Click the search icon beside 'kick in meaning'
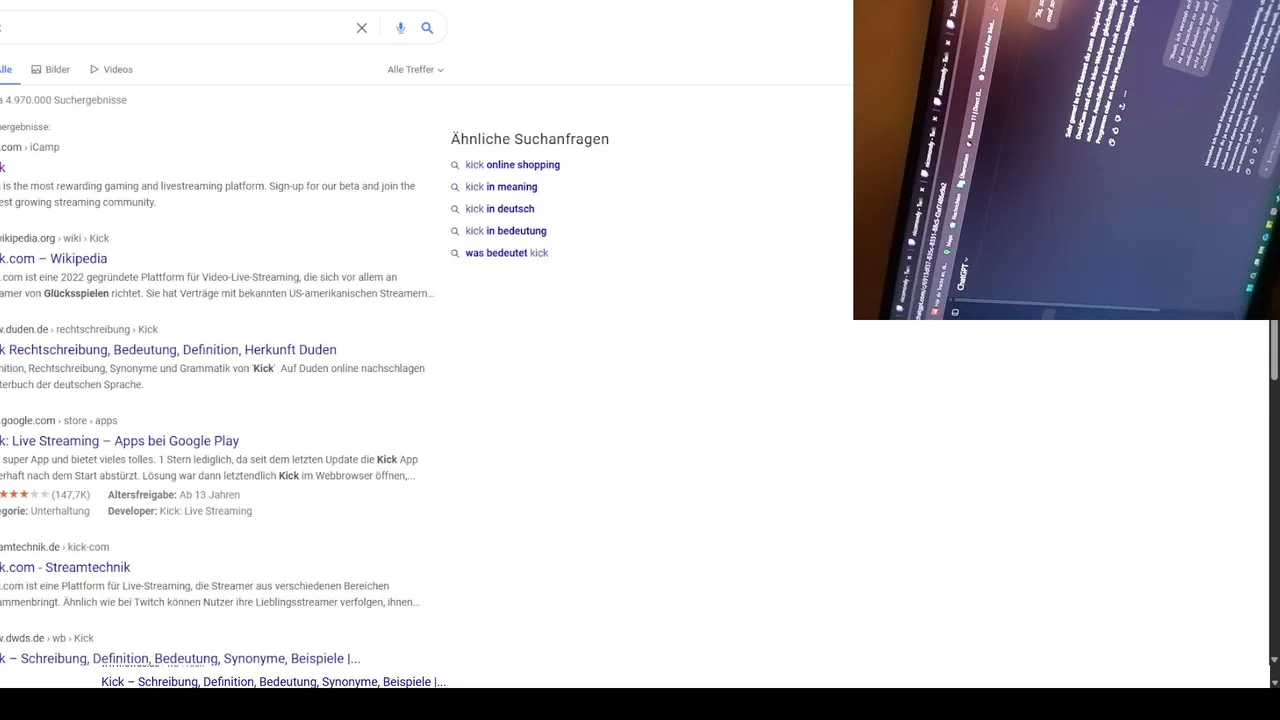The height and width of the screenshot is (720, 1280). click(x=455, y=188)
